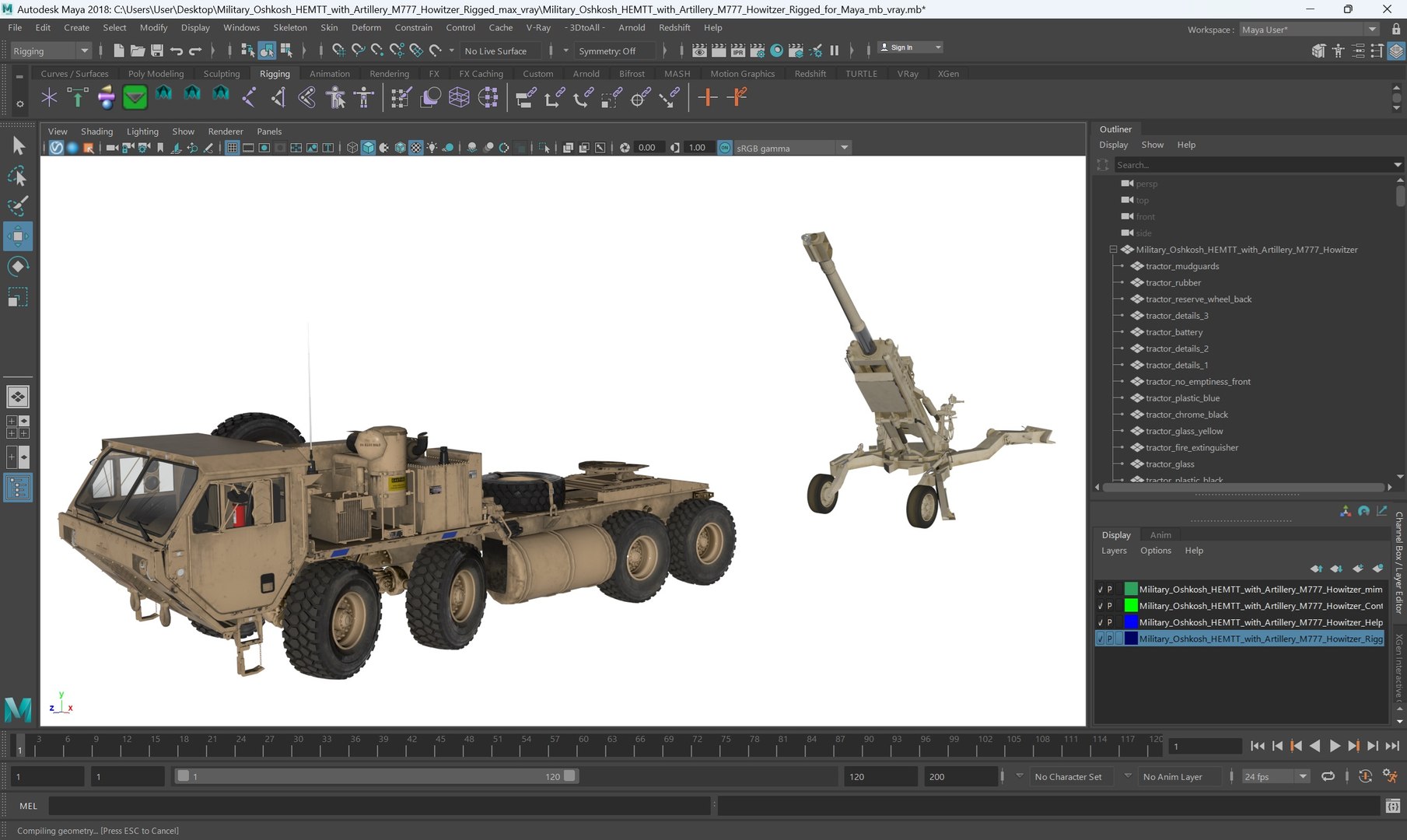
Task: Toggle playback P of Howitzer_Cont layer
Action: click(x=1110, y=606)
